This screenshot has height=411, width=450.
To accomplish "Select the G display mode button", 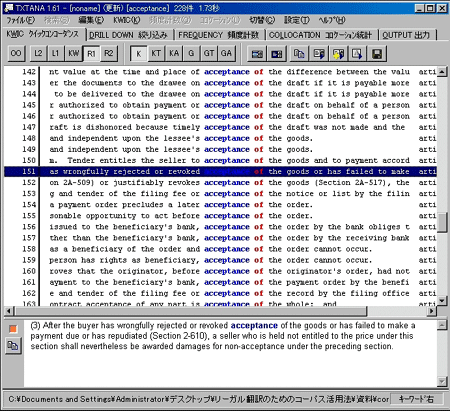I will click(191, 53).
